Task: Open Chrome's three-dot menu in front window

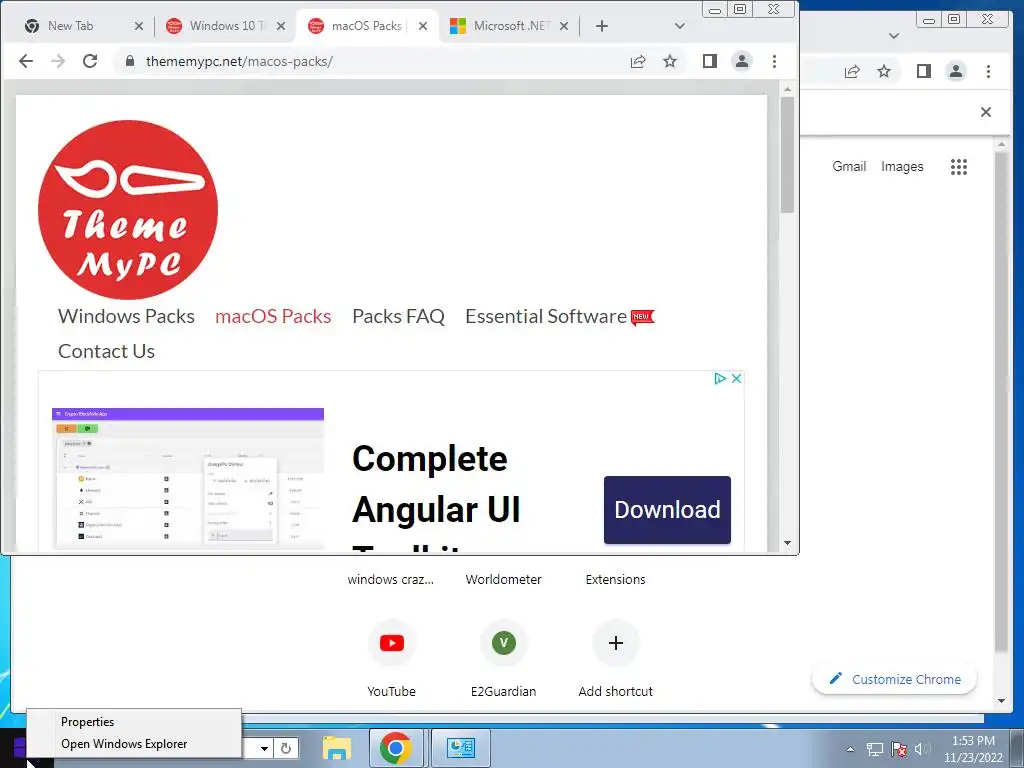Action: click(x=775, y=61)
